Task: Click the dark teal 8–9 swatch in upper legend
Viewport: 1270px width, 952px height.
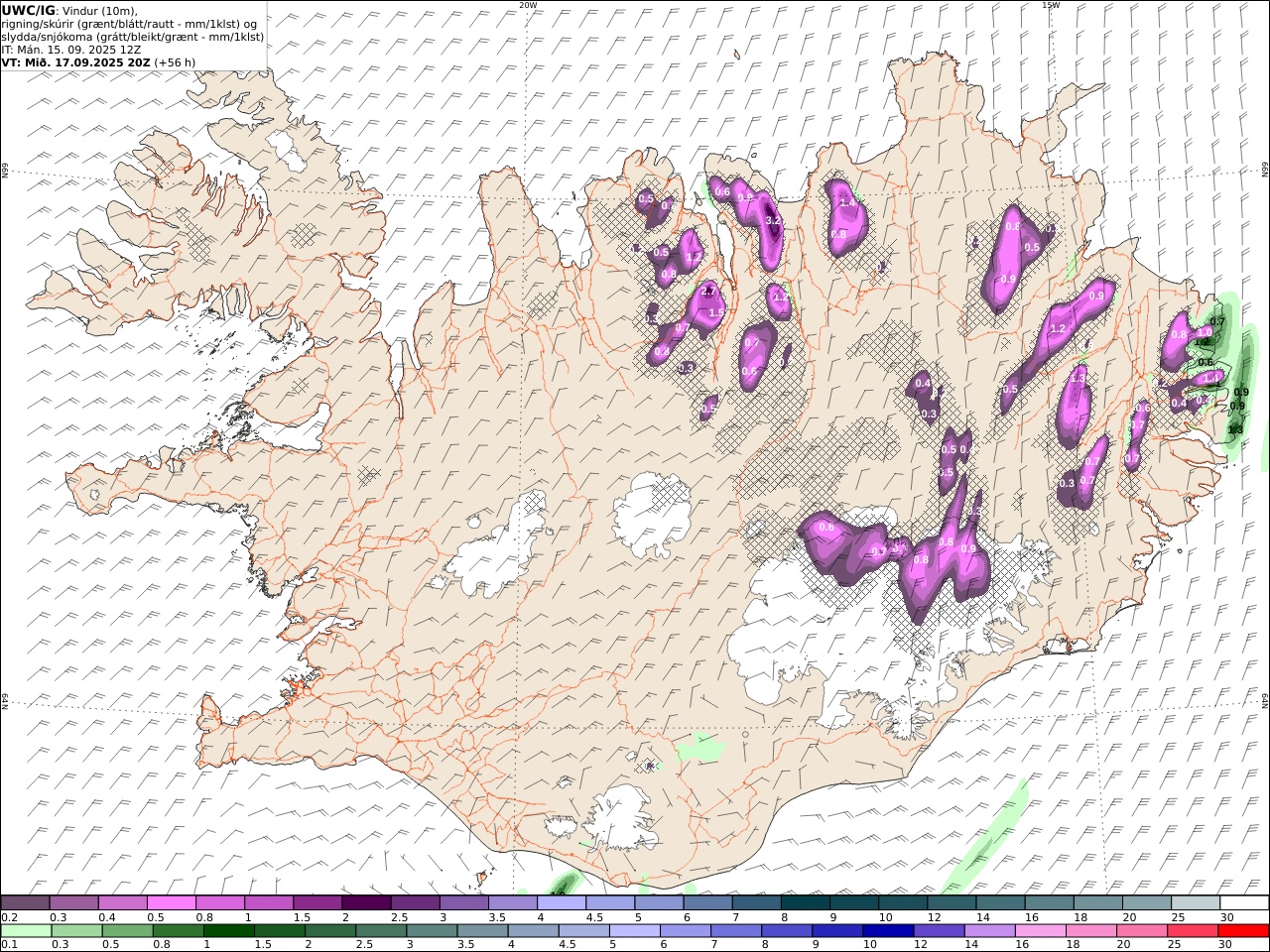Action: click(x=806, y=903)
